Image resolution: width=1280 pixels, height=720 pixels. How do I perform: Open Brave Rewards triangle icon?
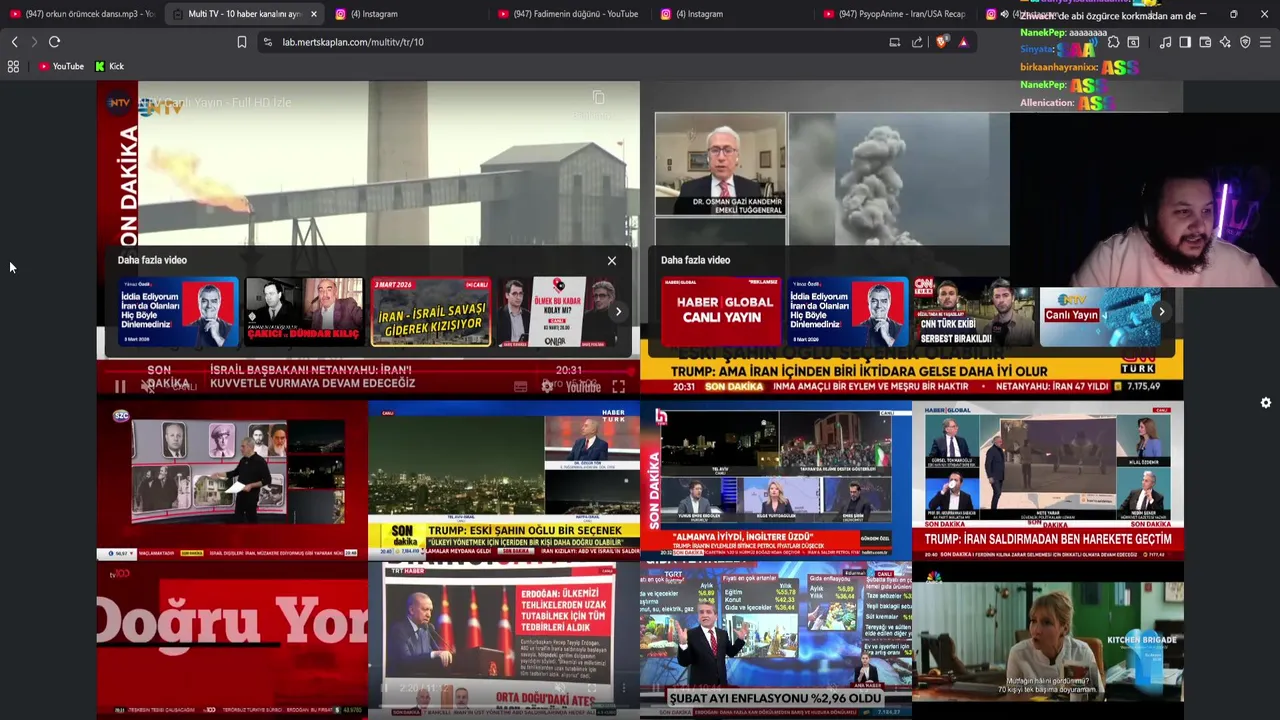(963, 42)
